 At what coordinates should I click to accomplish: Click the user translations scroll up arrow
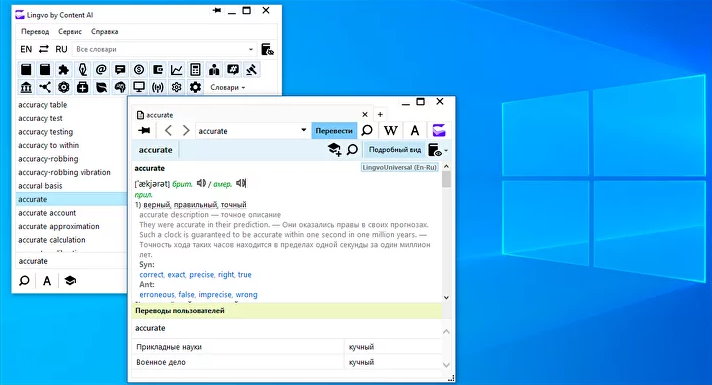446,332
